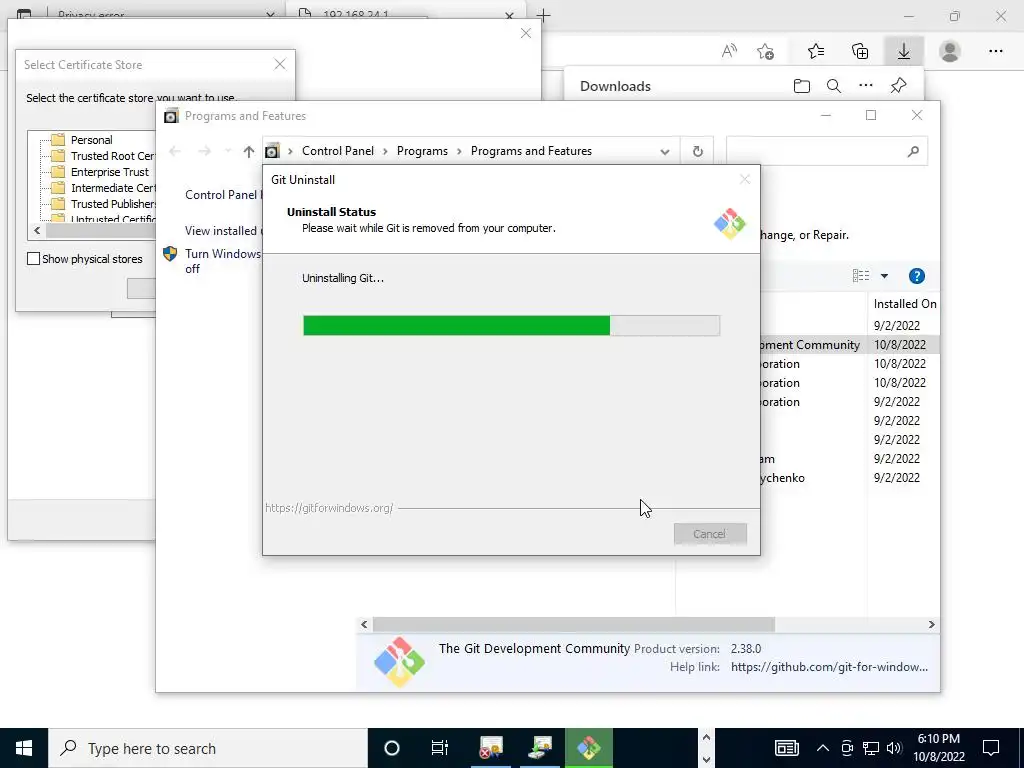
Task: Toggle the Show physical stores checkbox
Action: click(x=33, y=259)
